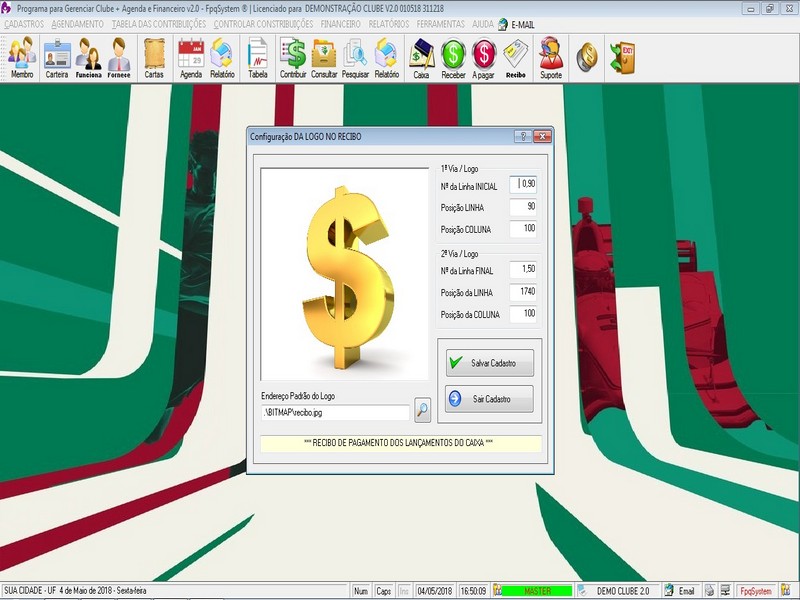
Task: Open the Relatório icon next to Agenda
Action: pos(222,58)
